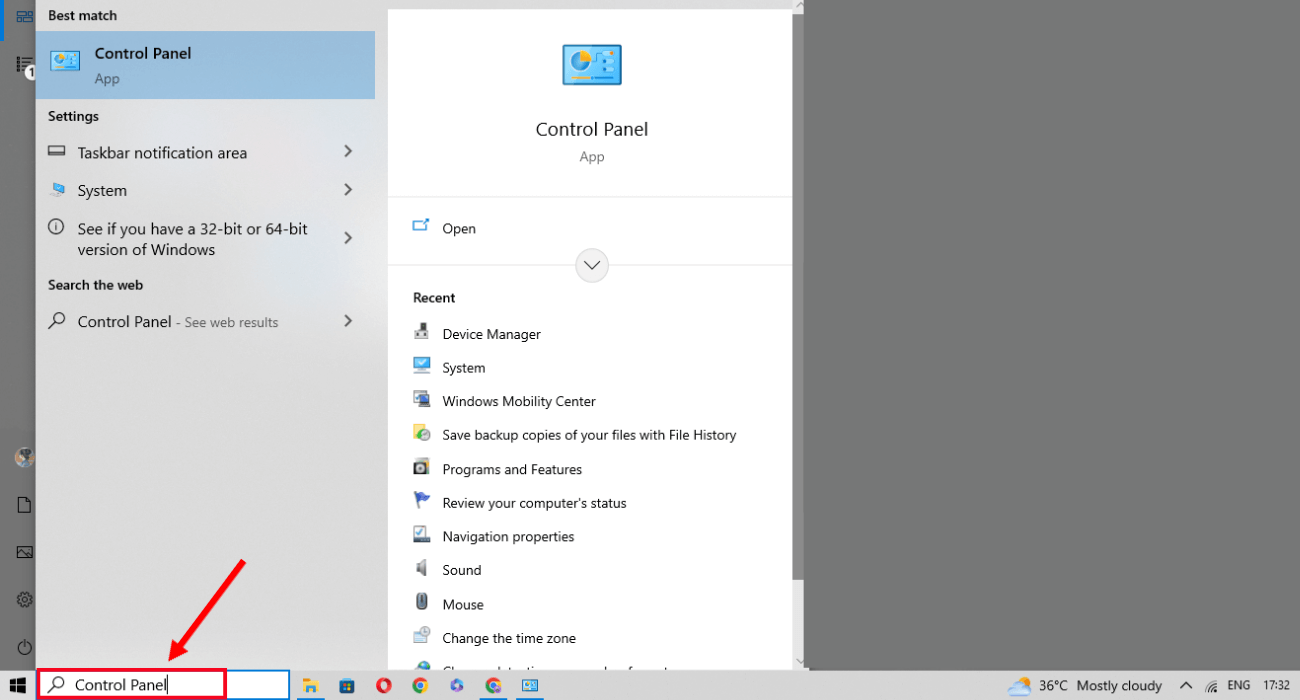Click the search box containing Control Panel
Screen dimensions: 1300x700
[165, 685]
